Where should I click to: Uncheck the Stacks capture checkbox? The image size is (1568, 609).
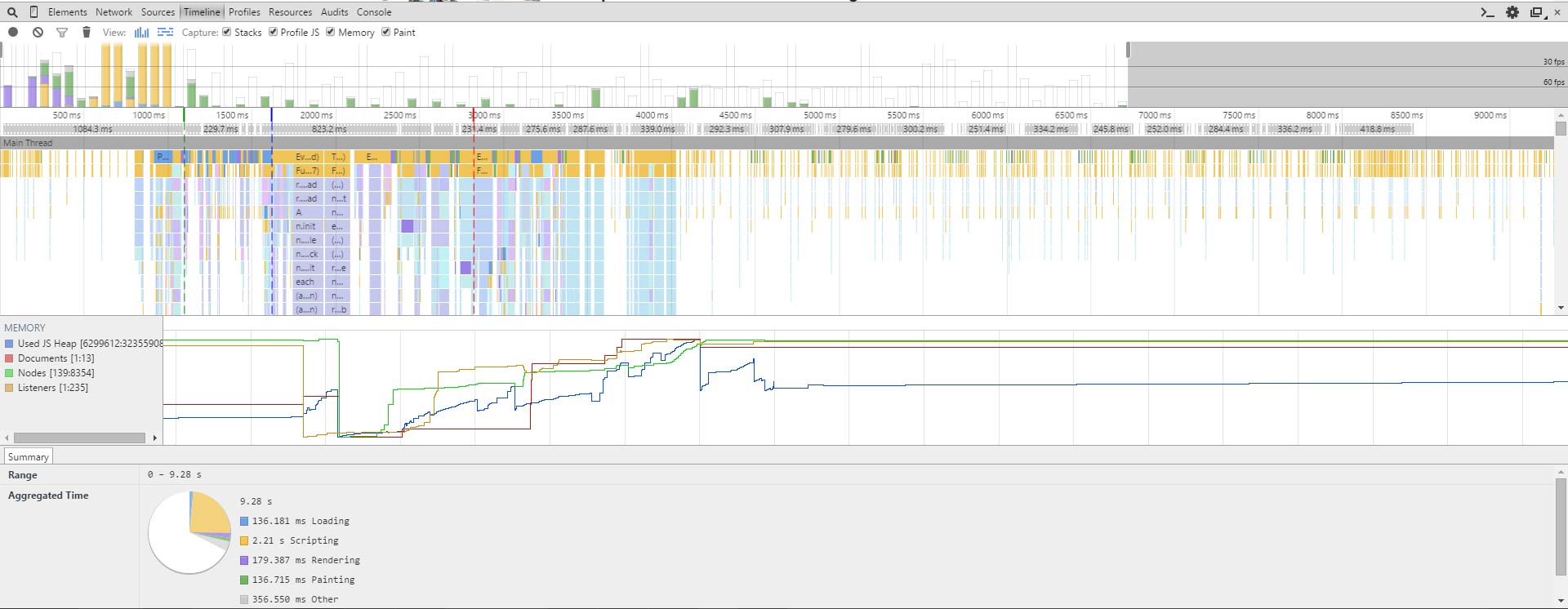point(227,32)
